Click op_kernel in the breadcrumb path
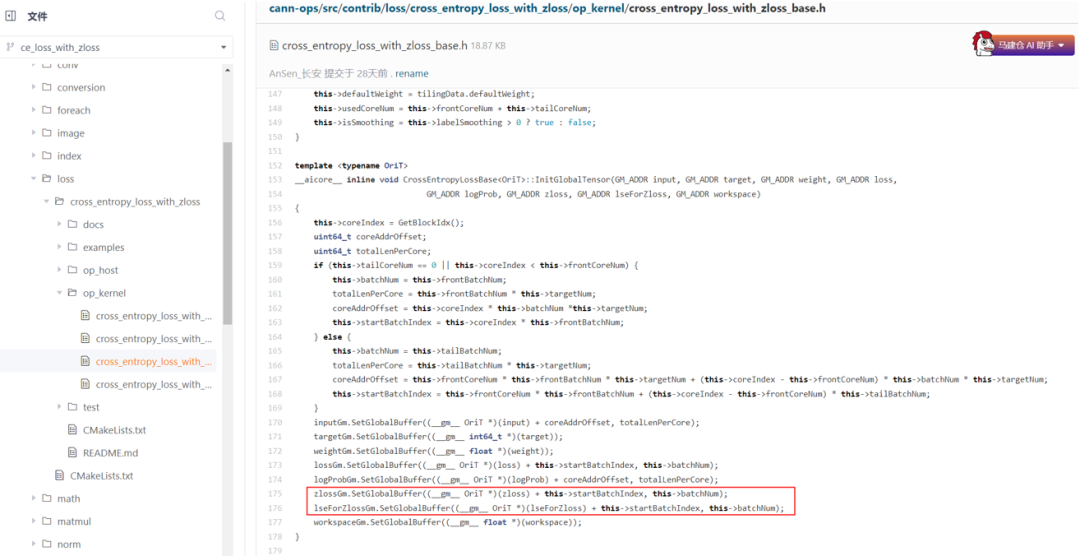1080x556 pixels. coord(598,8)
